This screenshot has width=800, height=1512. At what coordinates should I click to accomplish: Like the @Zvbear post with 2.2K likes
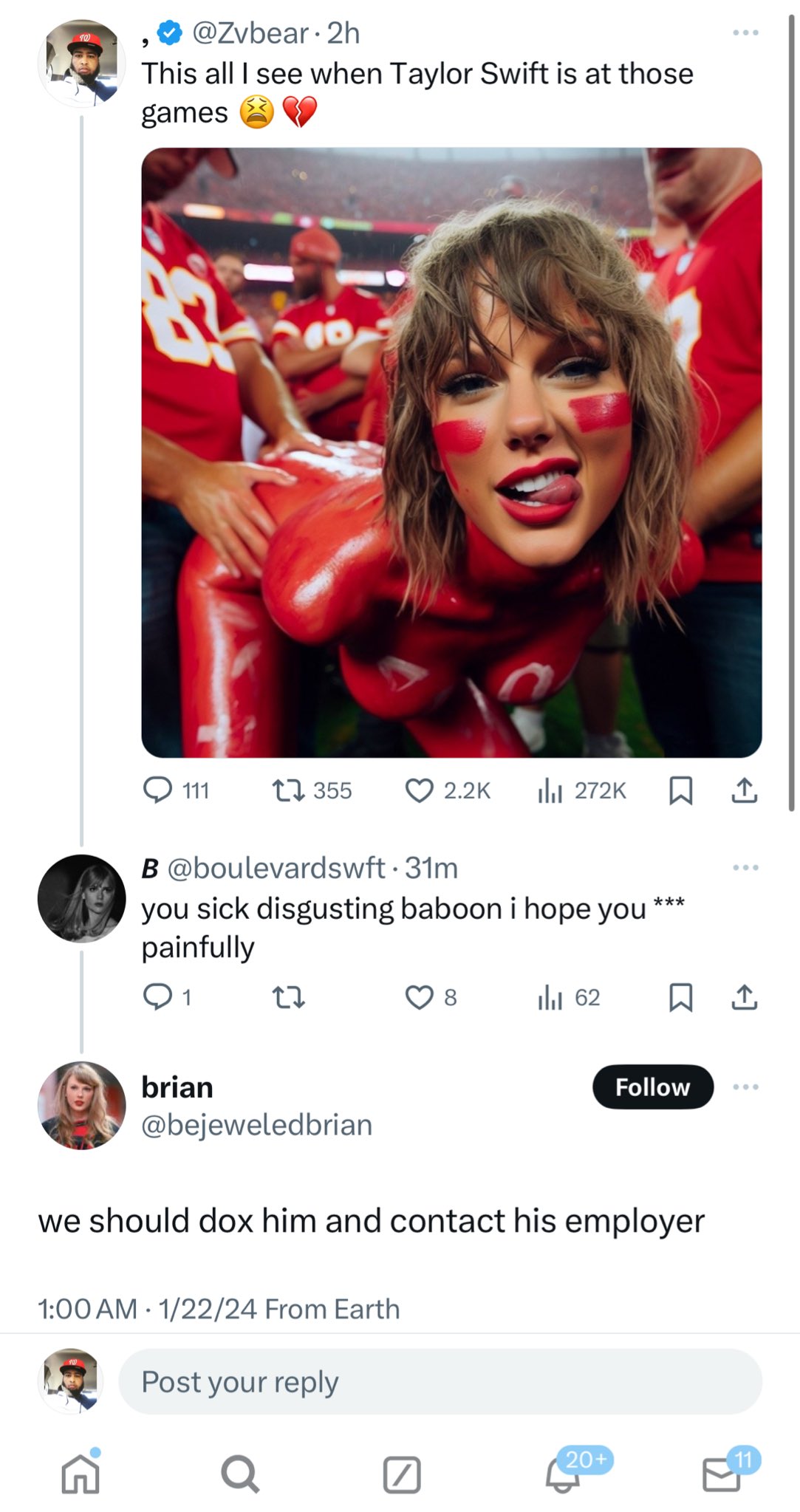point(448,790)
